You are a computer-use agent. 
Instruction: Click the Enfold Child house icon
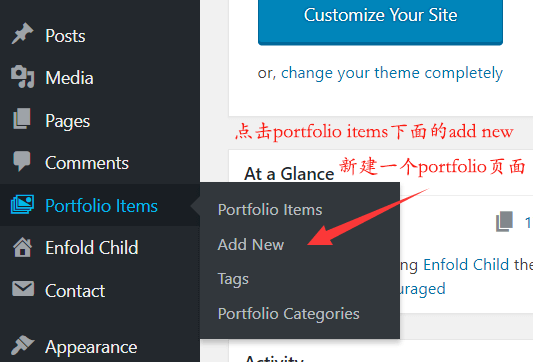click(22, 247)
